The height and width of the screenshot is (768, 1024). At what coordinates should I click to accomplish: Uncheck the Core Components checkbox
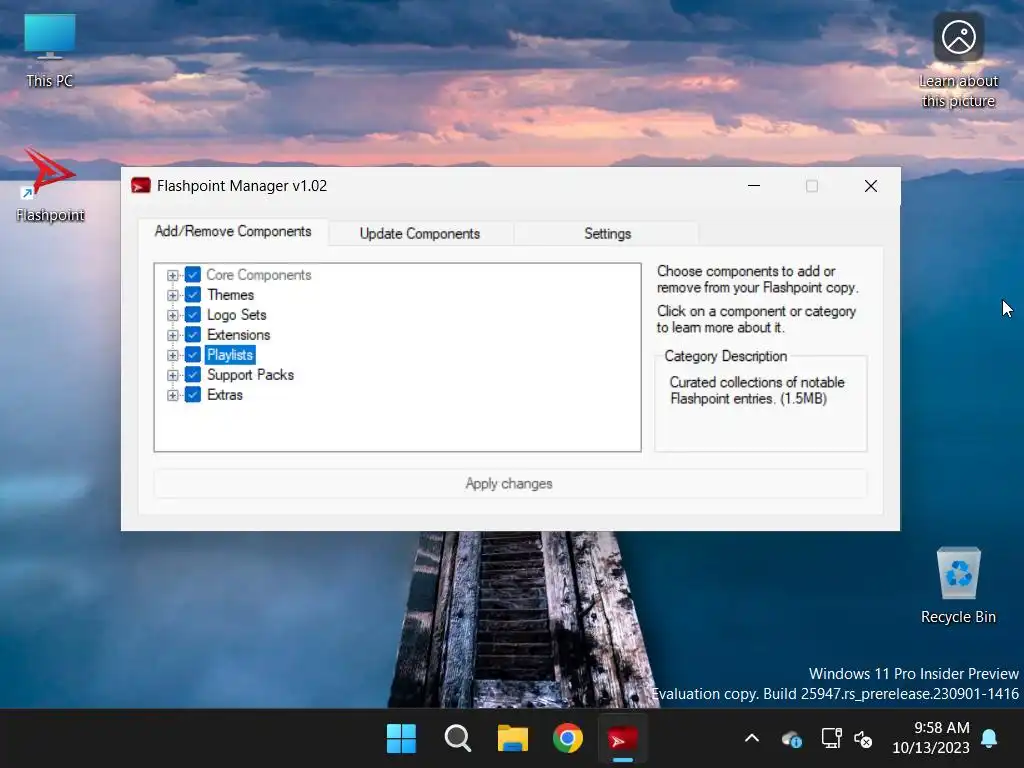click(x=193, y=274)
